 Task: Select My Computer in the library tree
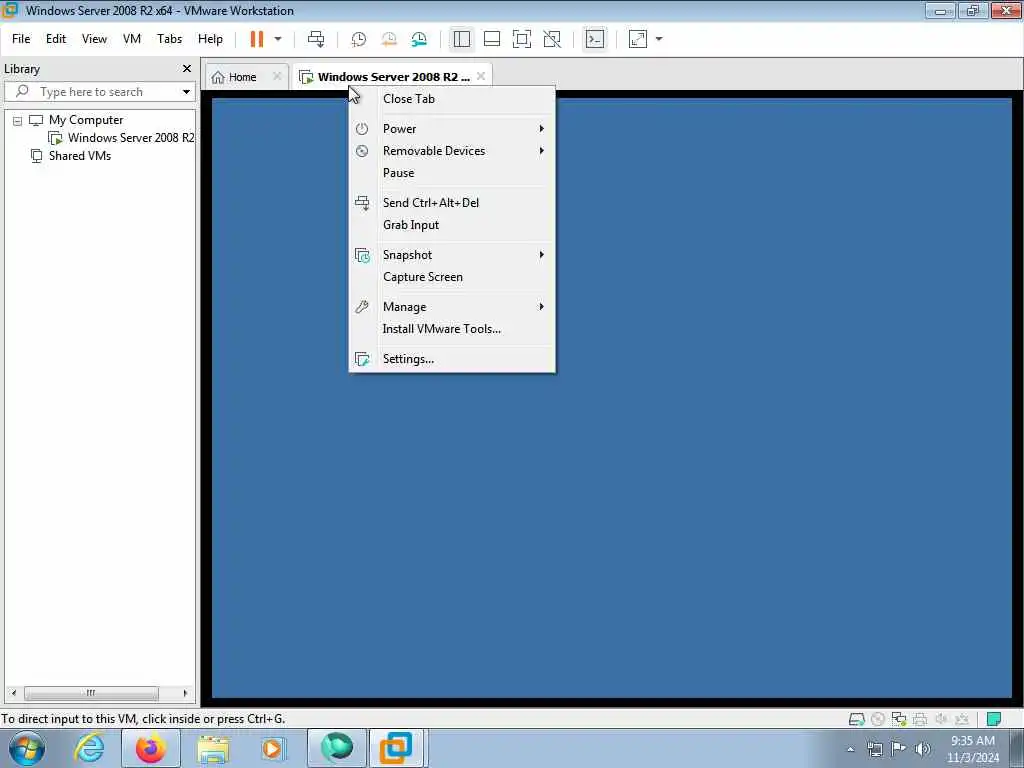86,120
